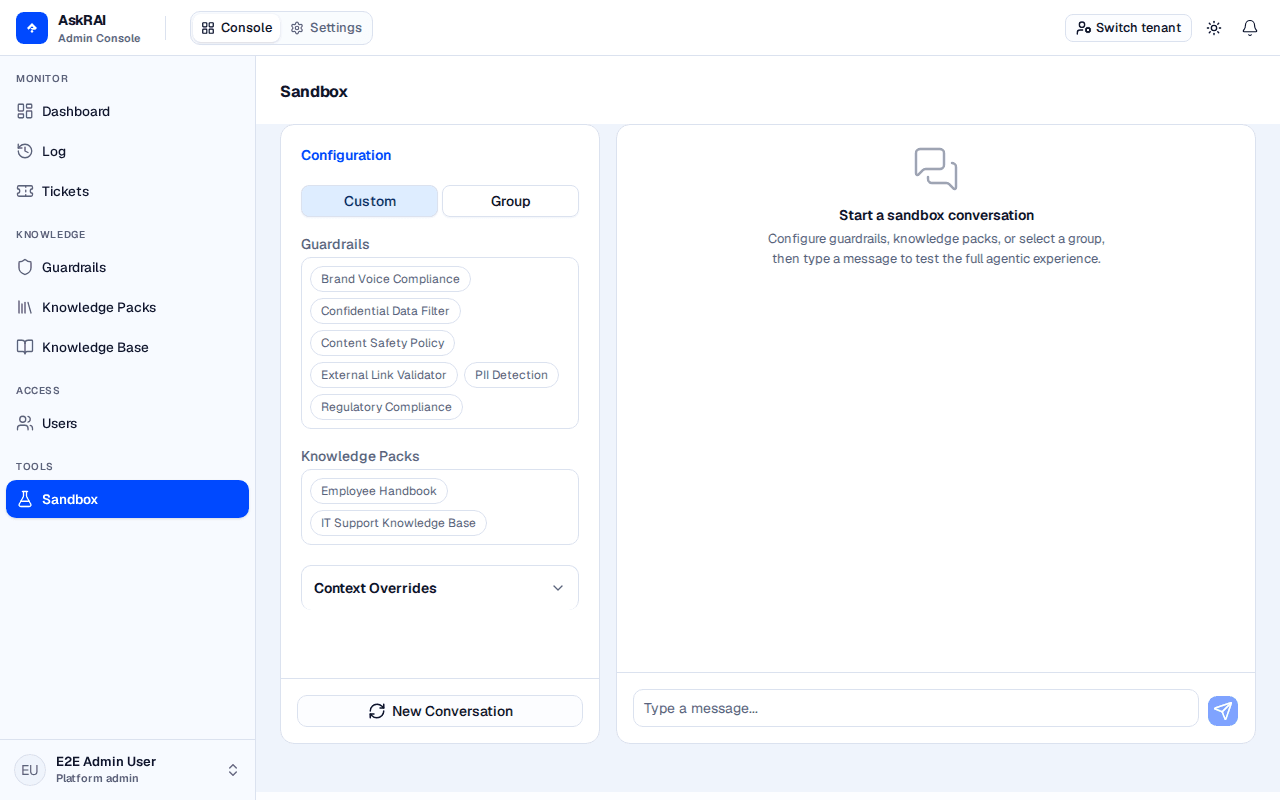The image size is (1280, 800).
Task: Open Guardrails from the sidebar
Action: coord(127,267)
